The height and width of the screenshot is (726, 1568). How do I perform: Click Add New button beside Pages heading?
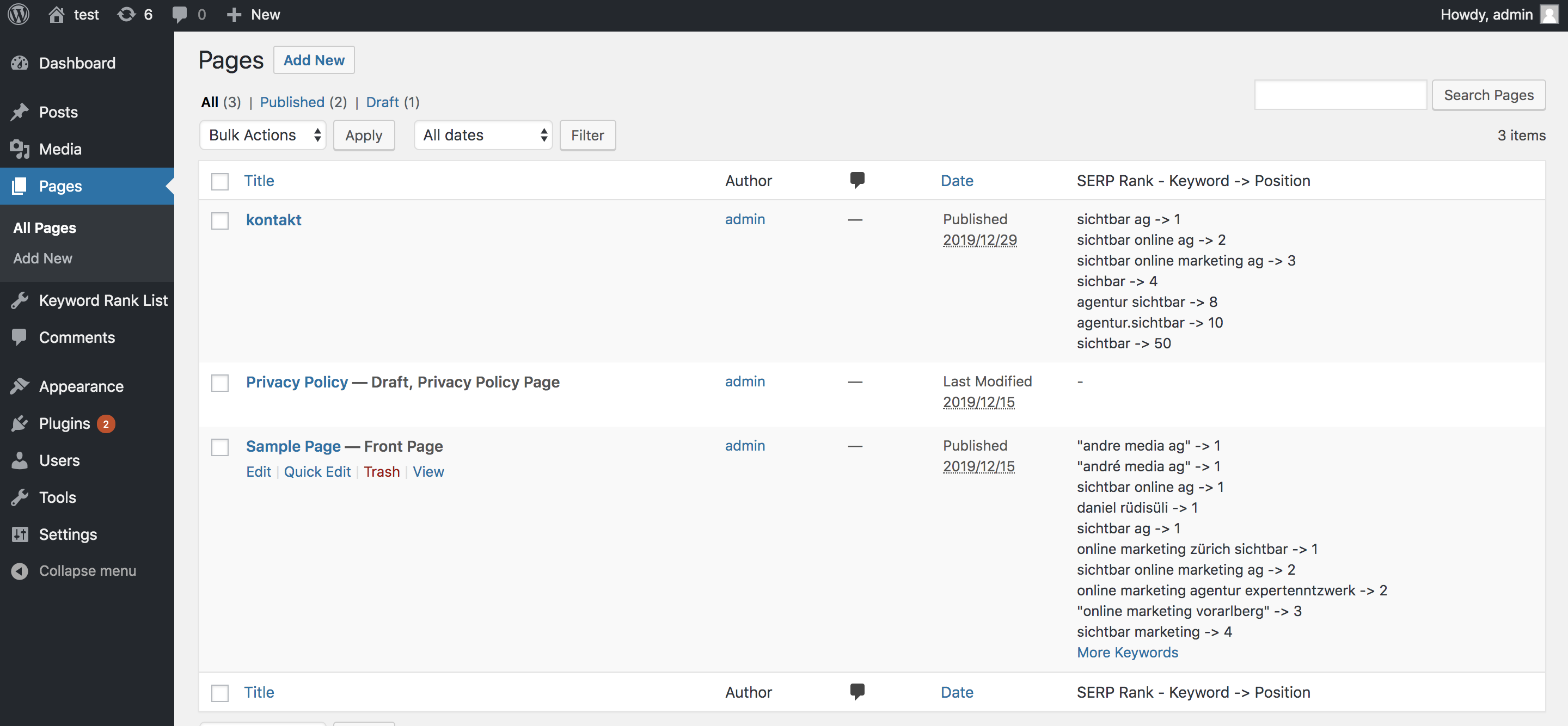pyautogui.click(x=314, y=60)
